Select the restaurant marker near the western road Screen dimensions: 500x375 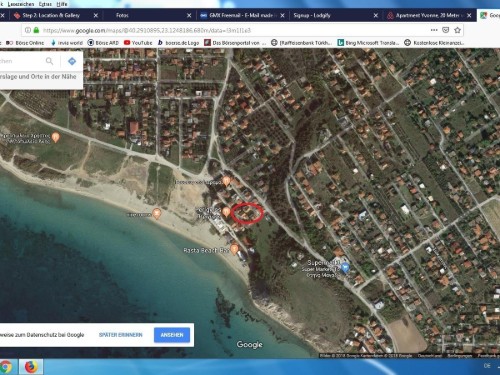[56, 137]
